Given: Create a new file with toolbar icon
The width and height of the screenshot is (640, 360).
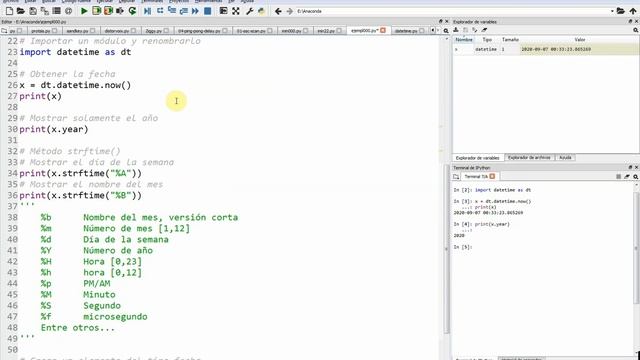Looking at the screenshot, I should click(9, 11).
